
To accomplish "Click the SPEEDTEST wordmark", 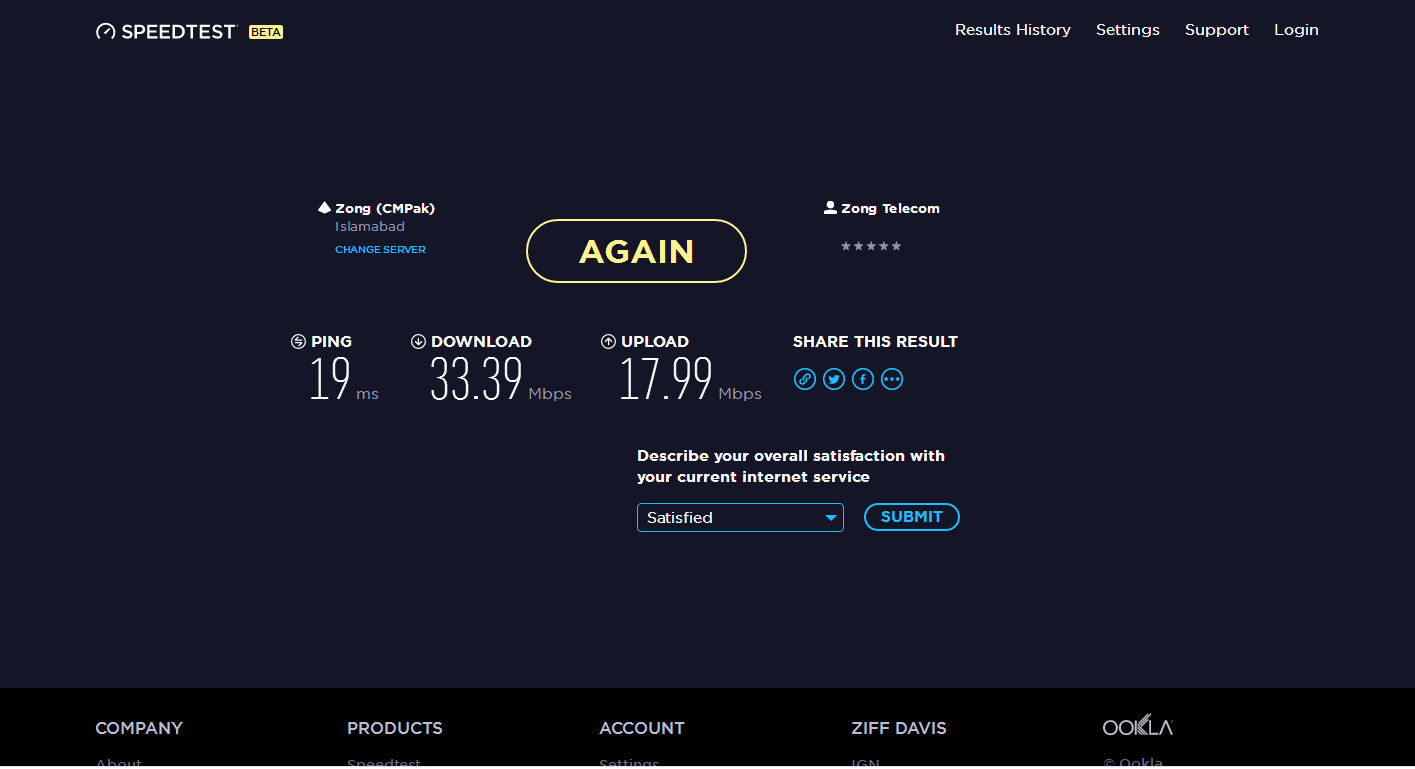I will [178, 32].
